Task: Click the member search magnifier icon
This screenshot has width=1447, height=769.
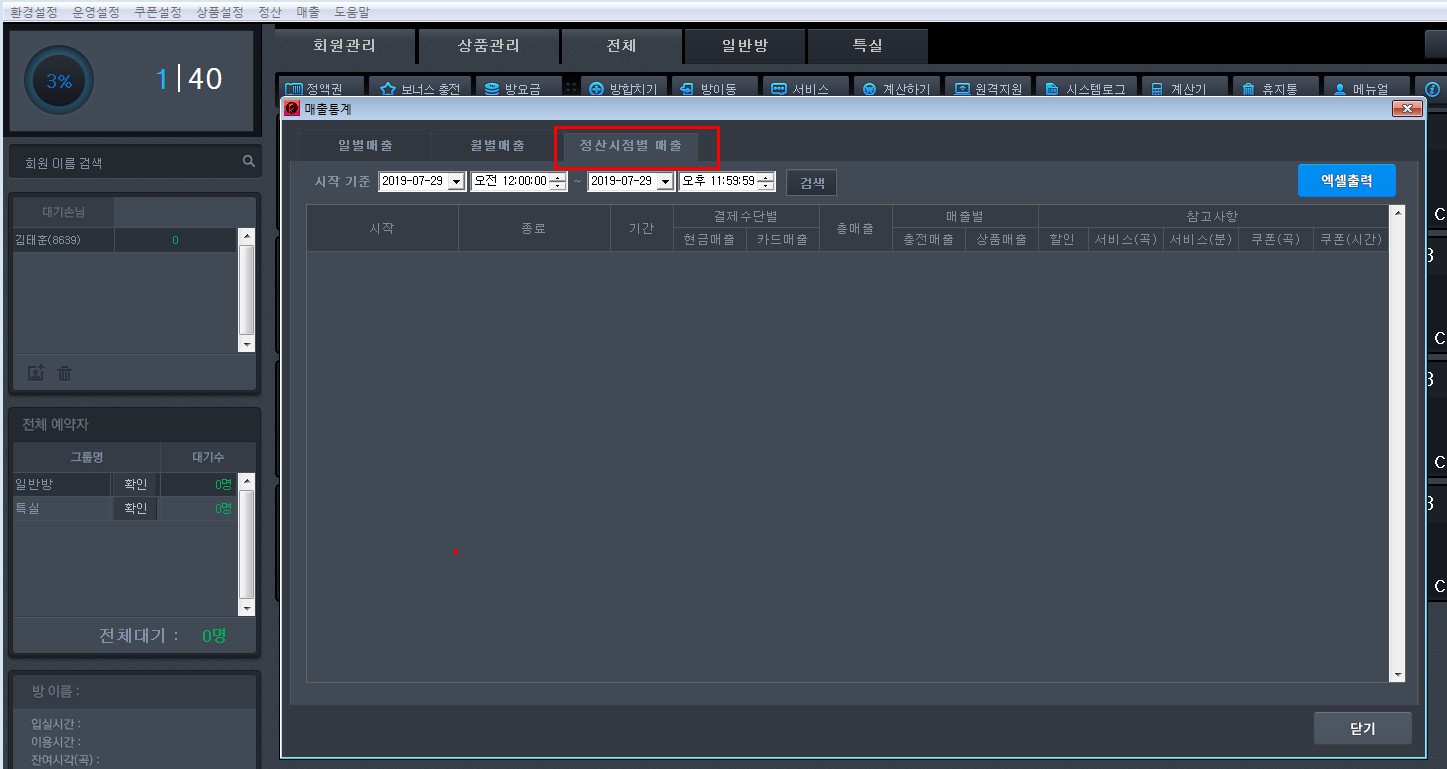Action: coord(248,161)
